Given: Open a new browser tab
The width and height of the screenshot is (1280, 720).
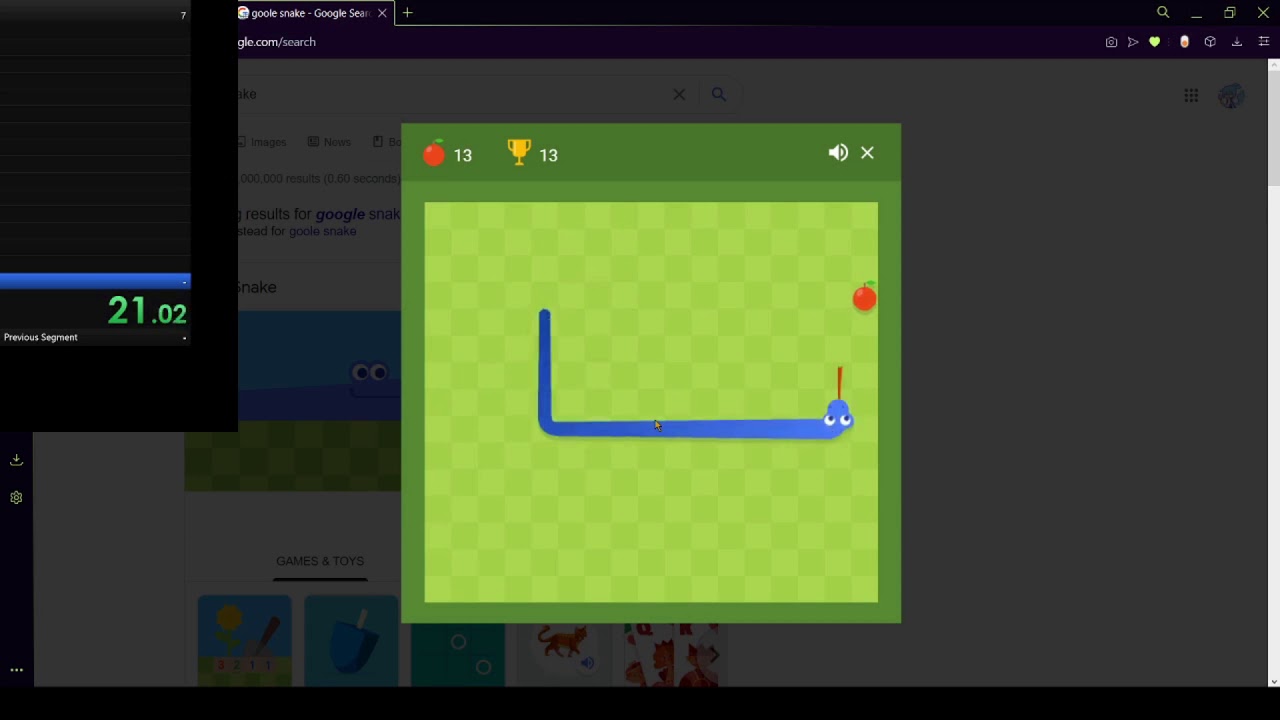Looking at the screenshot, I should 407,13.
